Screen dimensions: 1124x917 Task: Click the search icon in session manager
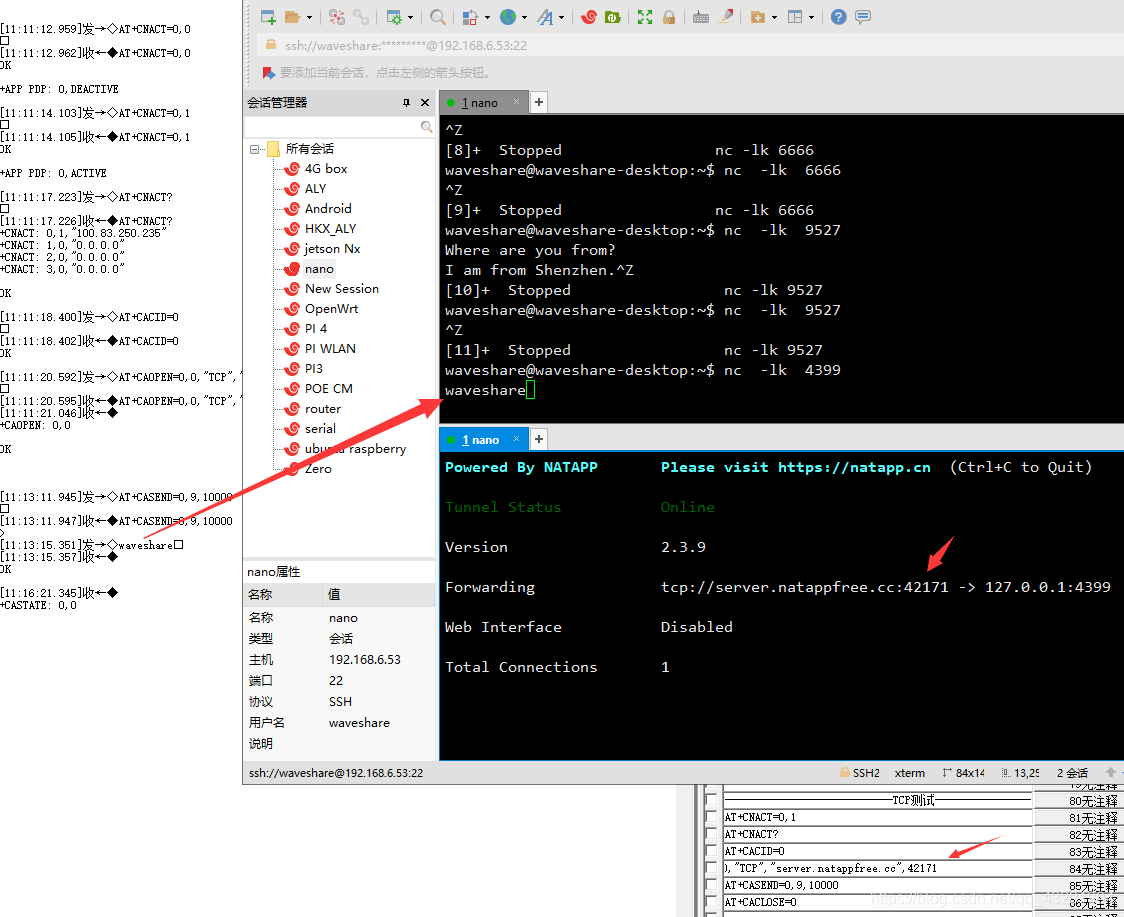(427, 127)
